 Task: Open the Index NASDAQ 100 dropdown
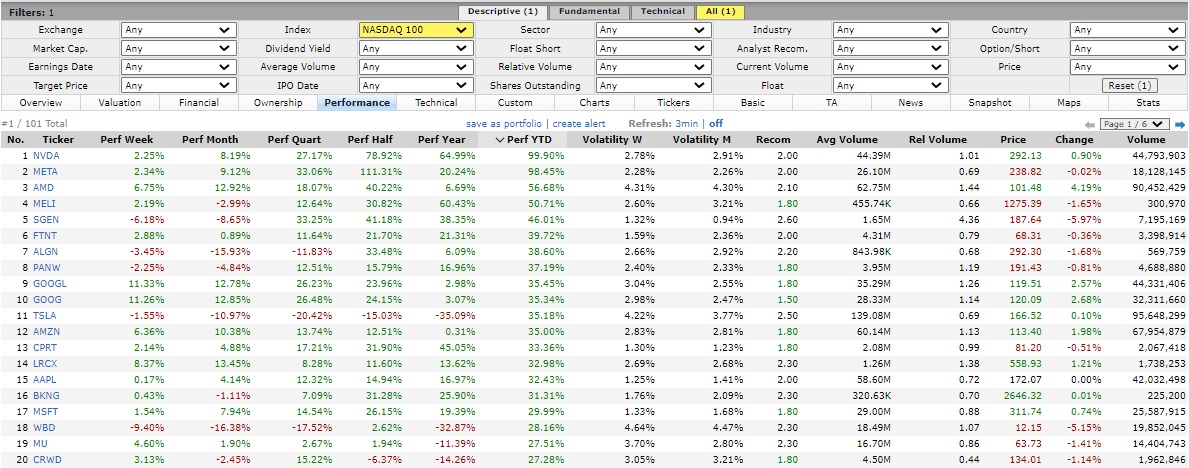(416, 30)
